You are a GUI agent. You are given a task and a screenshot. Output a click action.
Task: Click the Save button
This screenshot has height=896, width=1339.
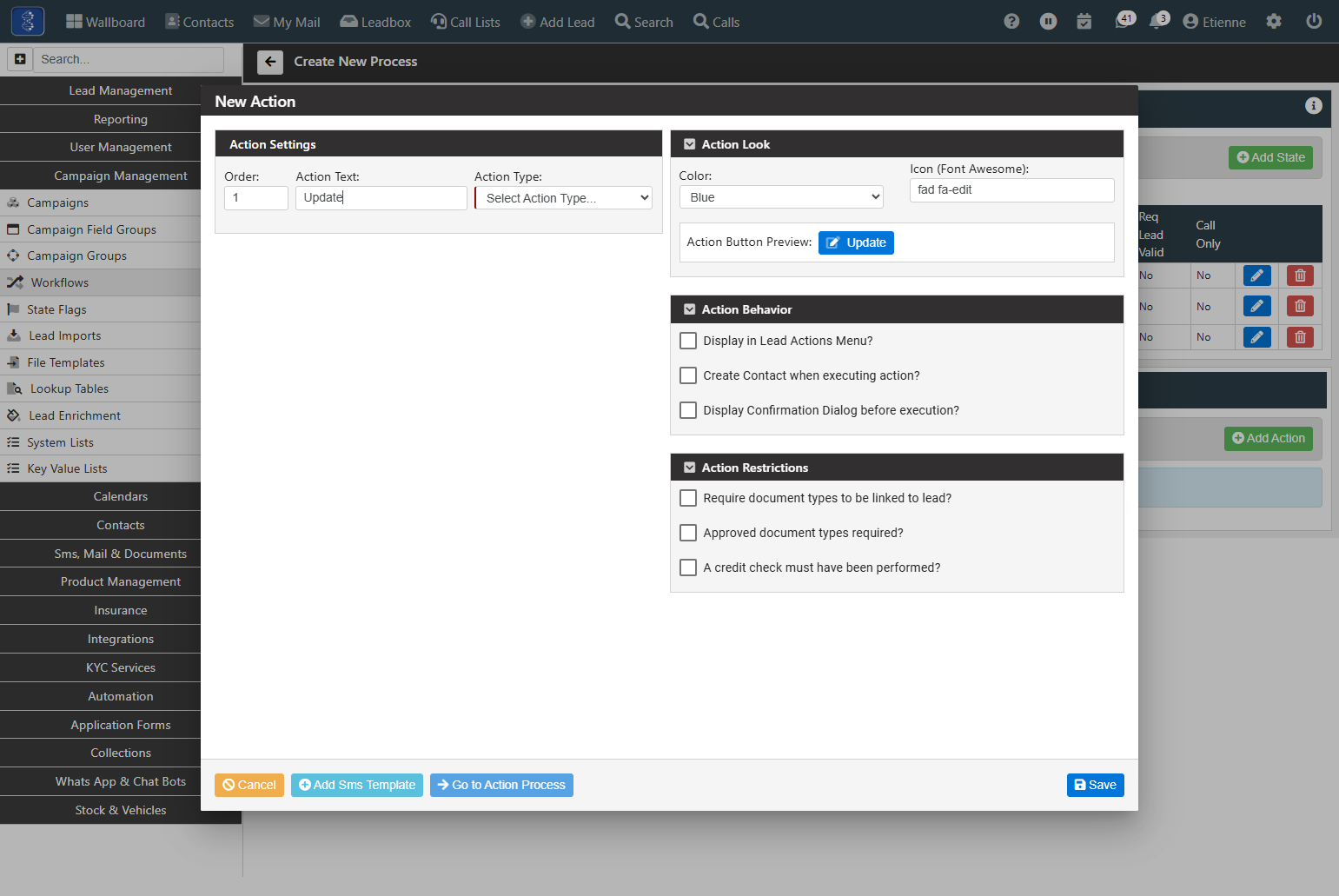1095,785
